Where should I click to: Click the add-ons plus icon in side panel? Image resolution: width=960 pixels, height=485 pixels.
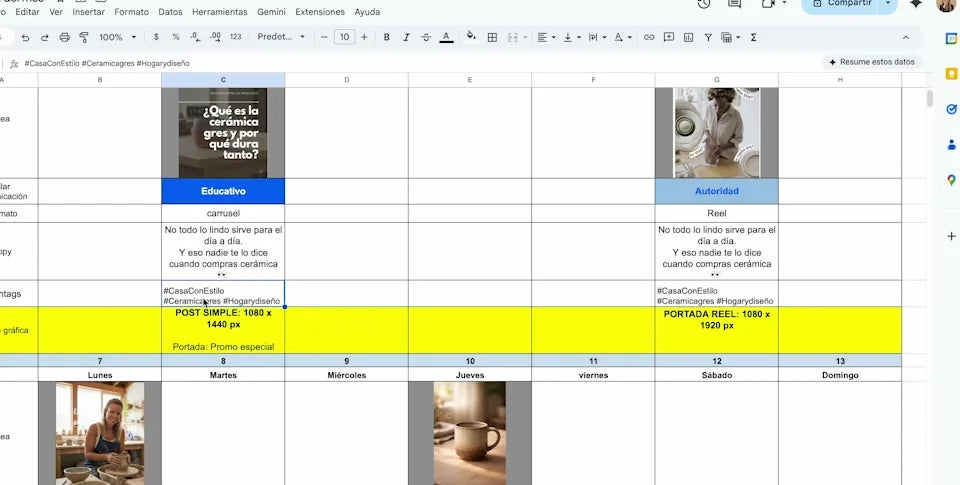pos(951,236)
